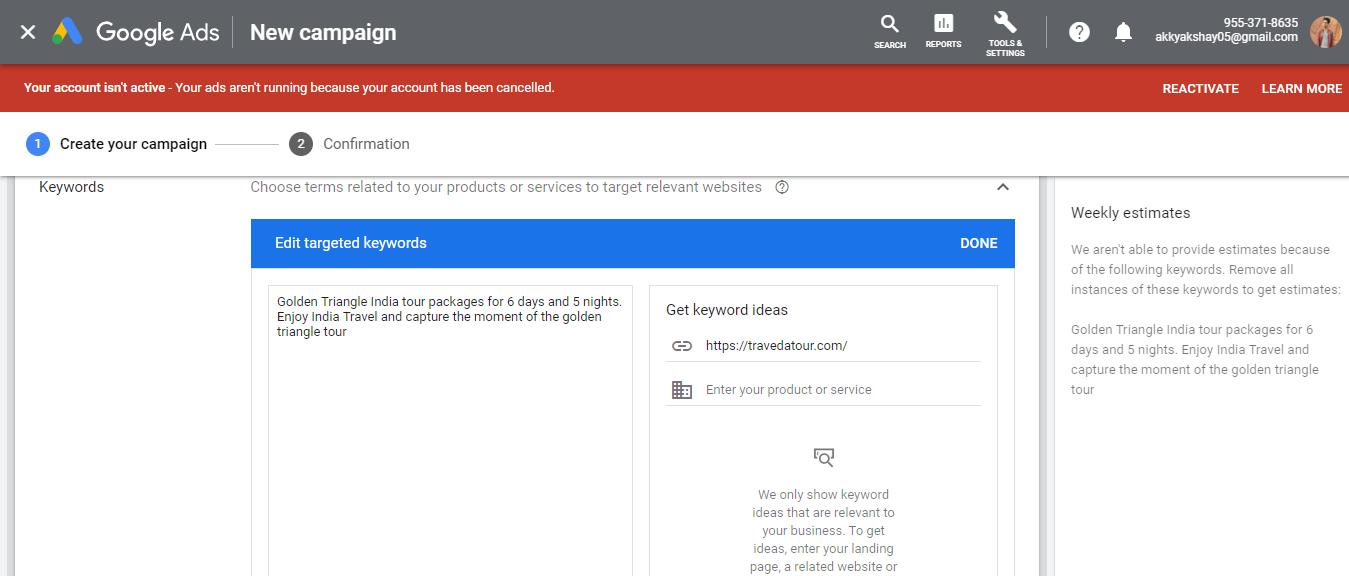Collapse the Keywords section chevron
Image resolution: width=1349 pixels, height=576 pixels.
click(x=1003, y=186)
